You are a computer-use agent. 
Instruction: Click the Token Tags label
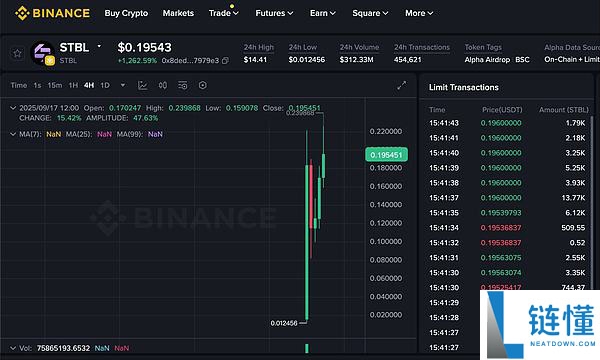483,47
